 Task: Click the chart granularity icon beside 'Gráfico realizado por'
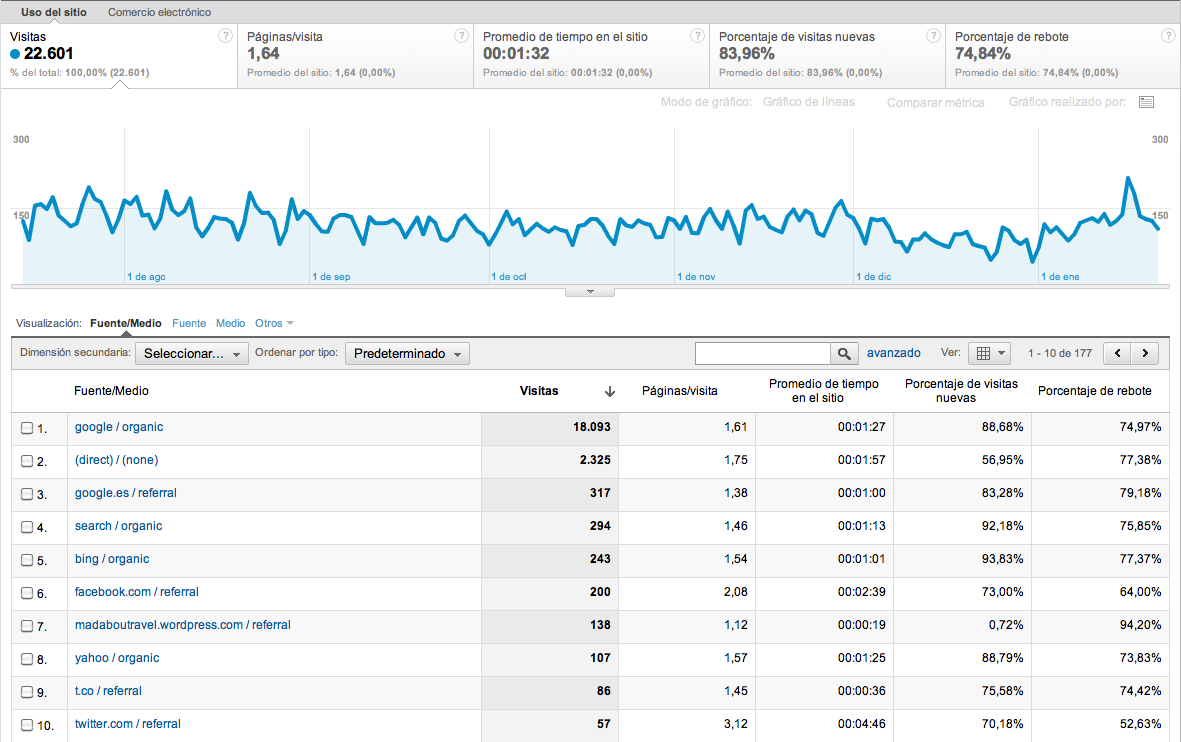coord(1146,102)
